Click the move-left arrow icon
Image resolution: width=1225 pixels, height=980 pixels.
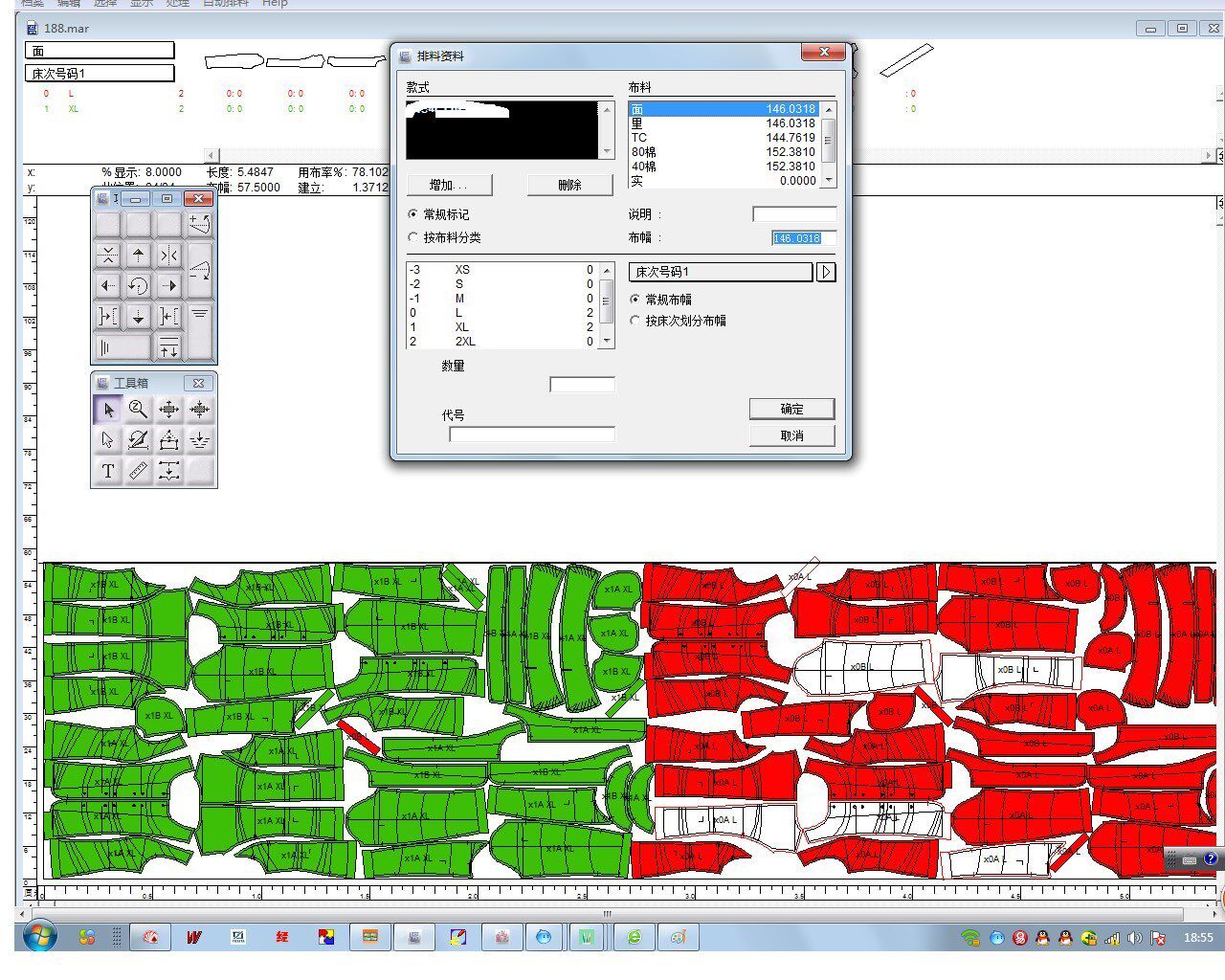click(107, 285)
